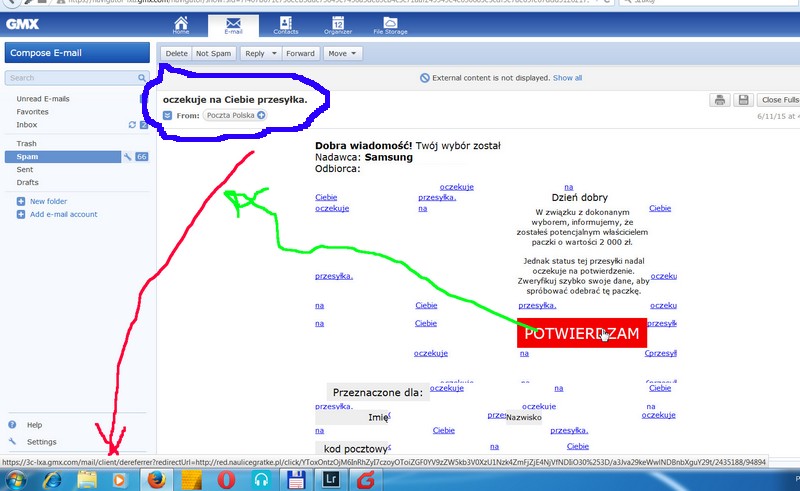Click the search magnifier icon
Image resolution: width=800 pixels, height=491 pixels.
pos(142,78)
